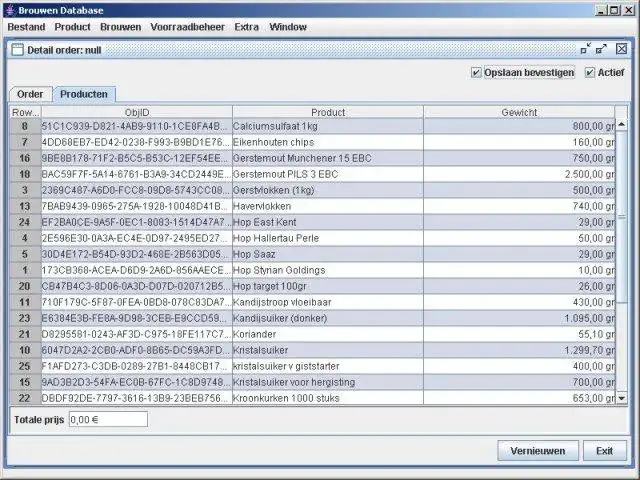This screenshot has width=640, height=480.
Task: Select the Hop target 100gr cell
Action: point(328,286)
